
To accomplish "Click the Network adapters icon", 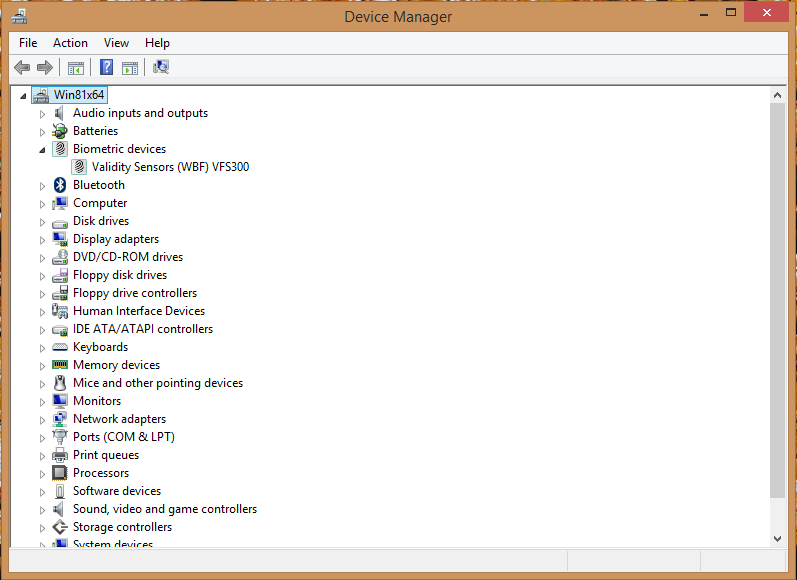I will [59, 419].
